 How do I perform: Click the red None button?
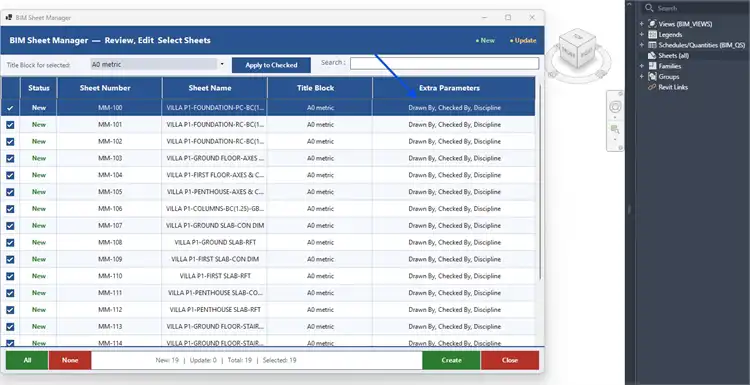[x=70, y=360]
